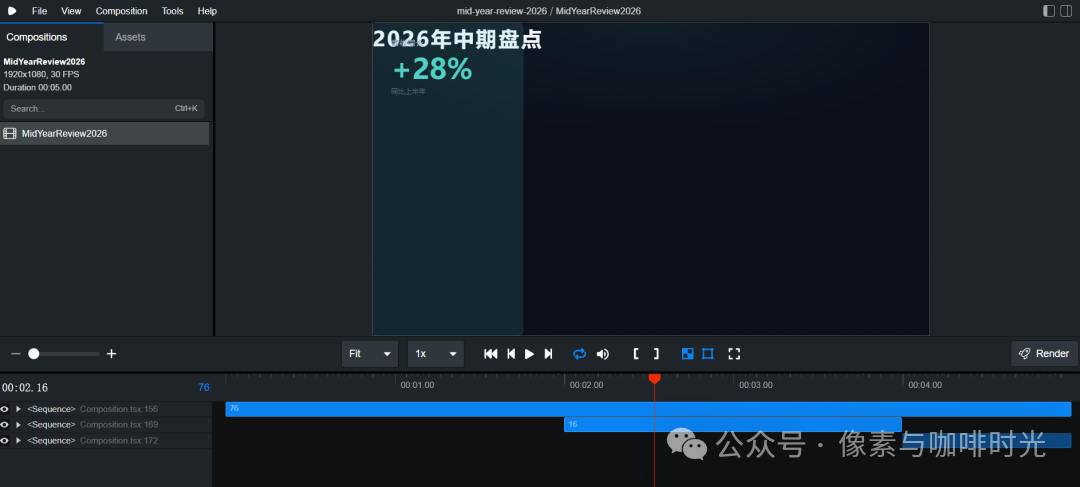Image resolution: width=1080 pixels, height=487 pixels.
Task: Toggle the canvas outline frame icon
Action: point(707,354)
